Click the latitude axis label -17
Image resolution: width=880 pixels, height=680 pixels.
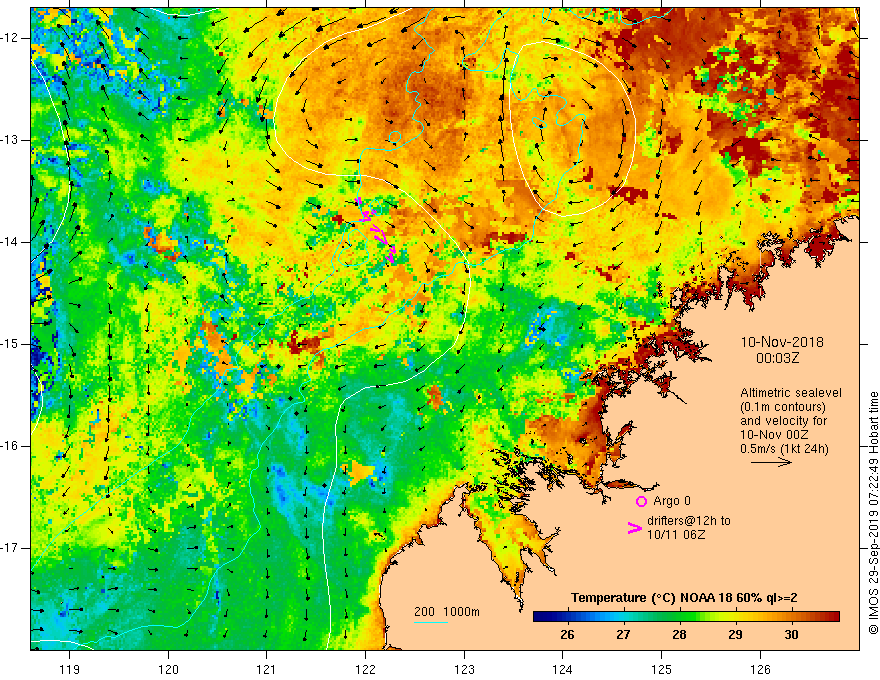pyautogui.click(x=11, y=548)
